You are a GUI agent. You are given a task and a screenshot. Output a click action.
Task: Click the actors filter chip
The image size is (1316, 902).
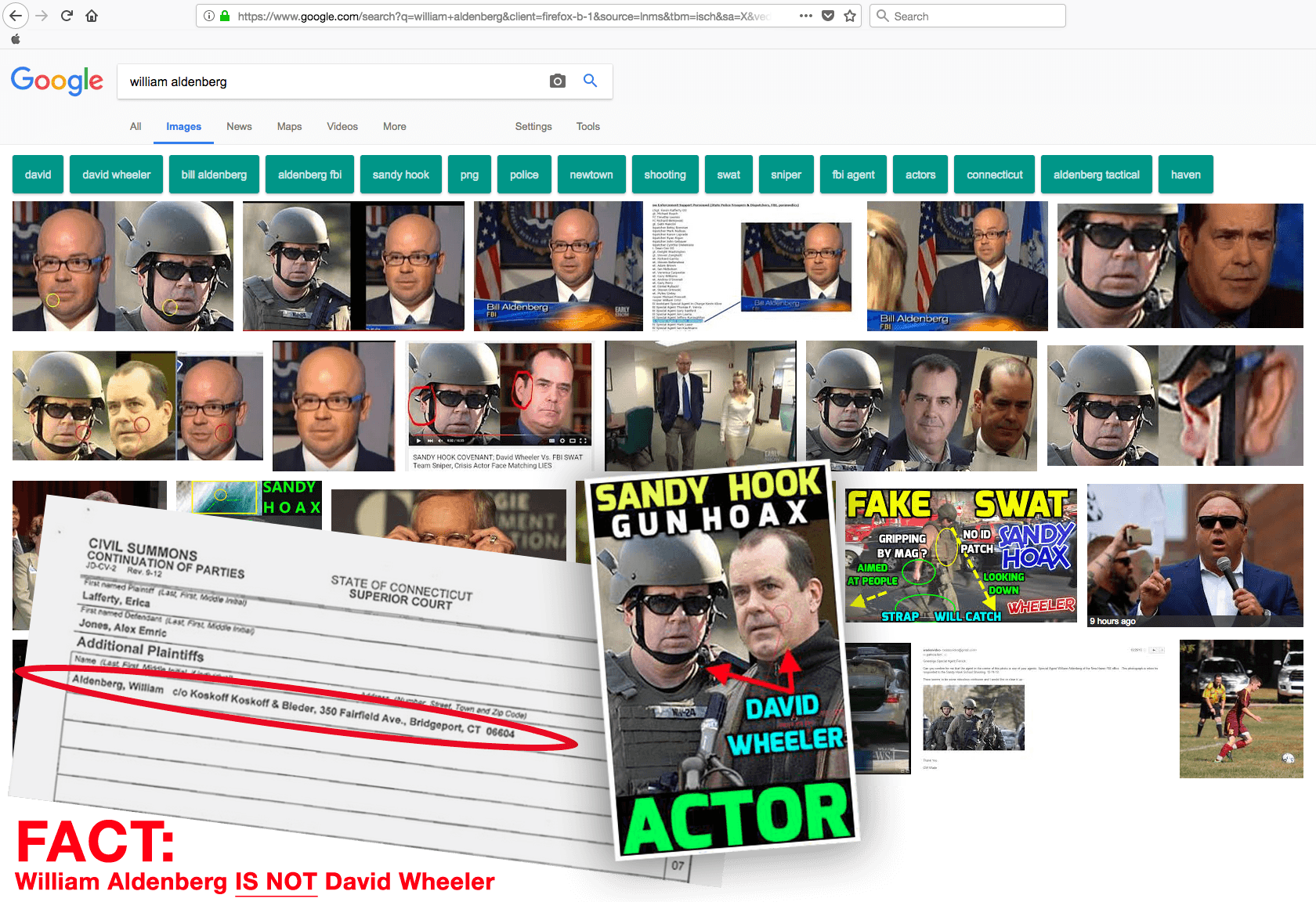920,175
